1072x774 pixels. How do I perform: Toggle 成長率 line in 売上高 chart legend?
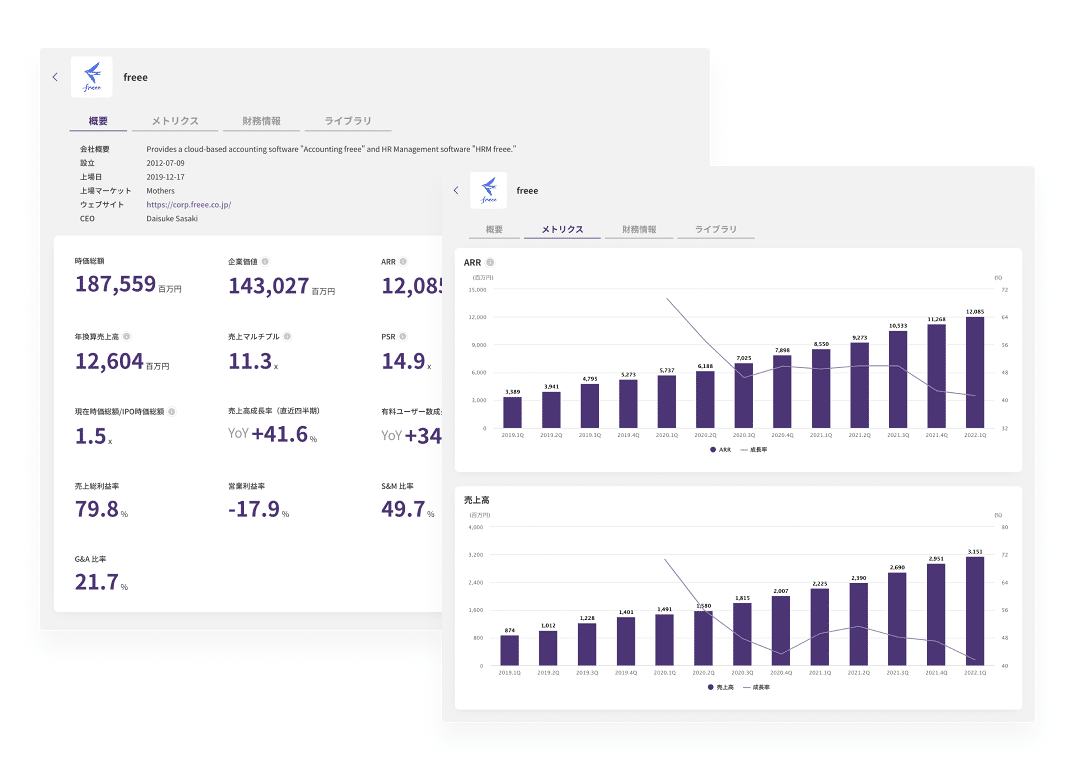756,687
